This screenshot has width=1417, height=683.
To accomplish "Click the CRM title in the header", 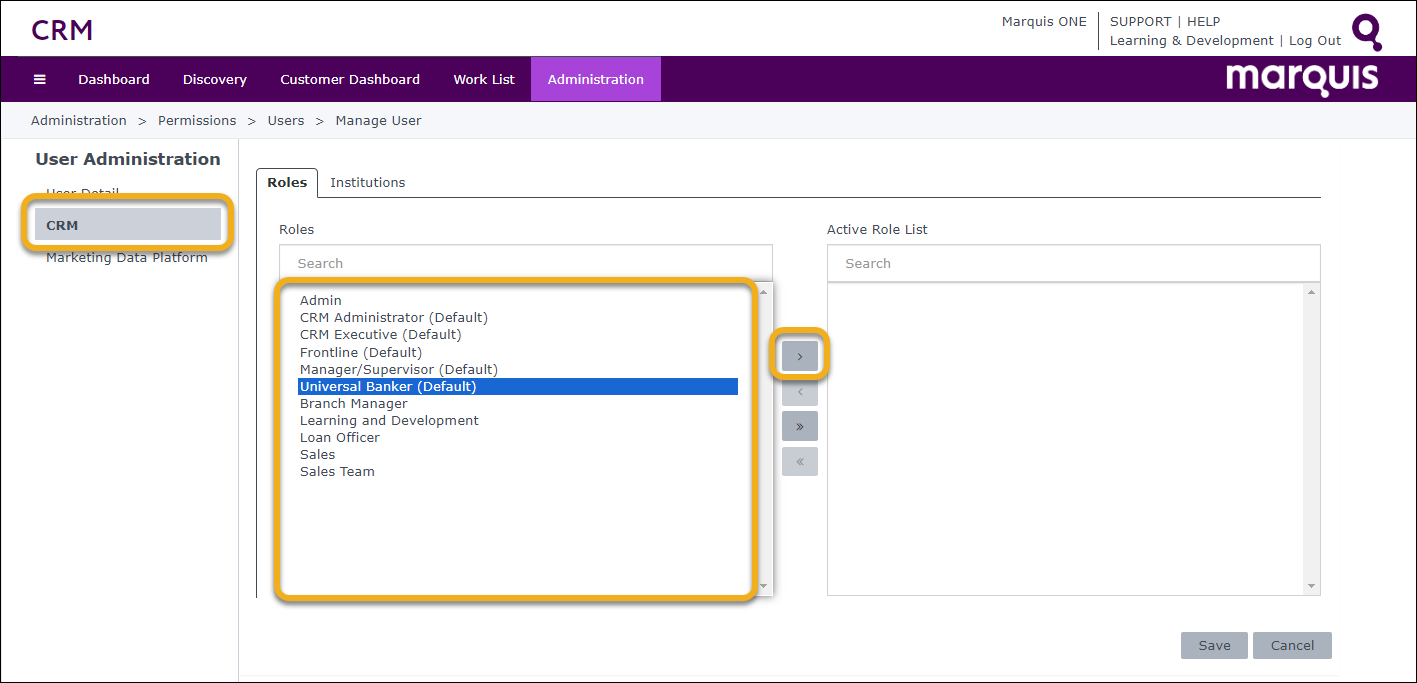I will pos(62,30).
